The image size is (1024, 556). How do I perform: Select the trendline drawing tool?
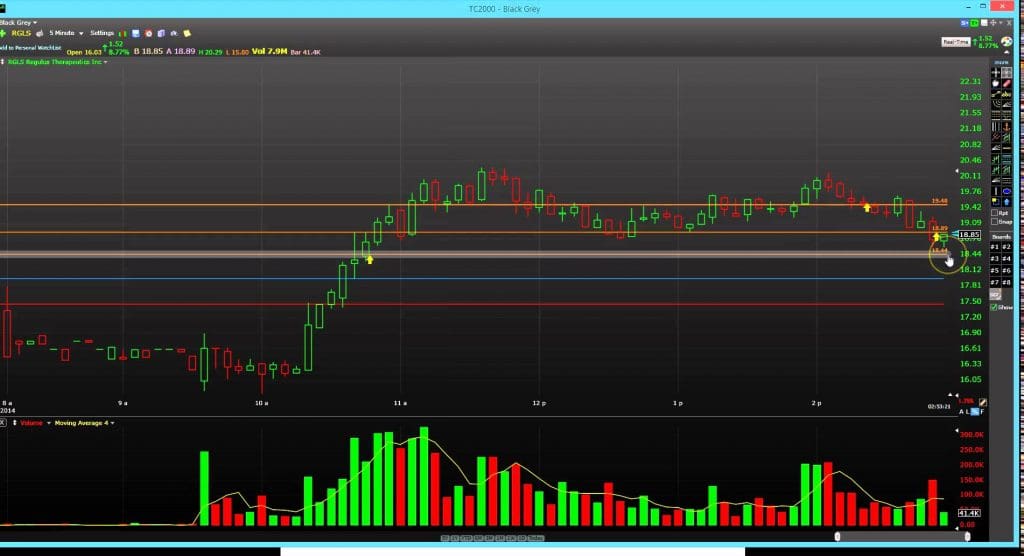pyautogui.click(x=996, y=95)
